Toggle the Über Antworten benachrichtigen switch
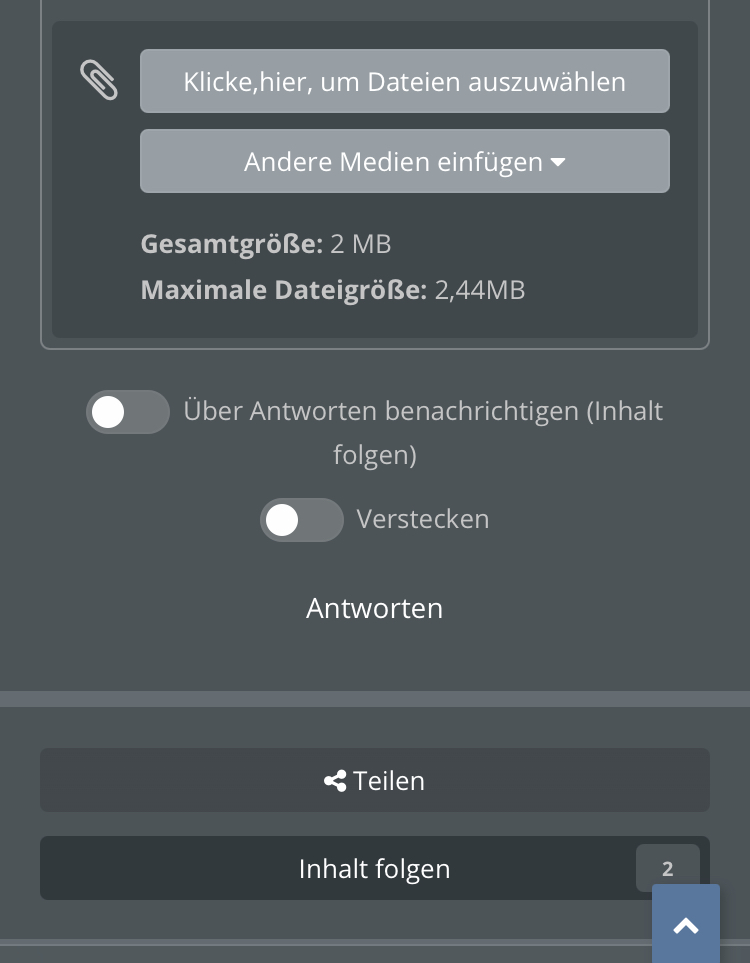Screen dimensions: 750x963 point(128,412)
